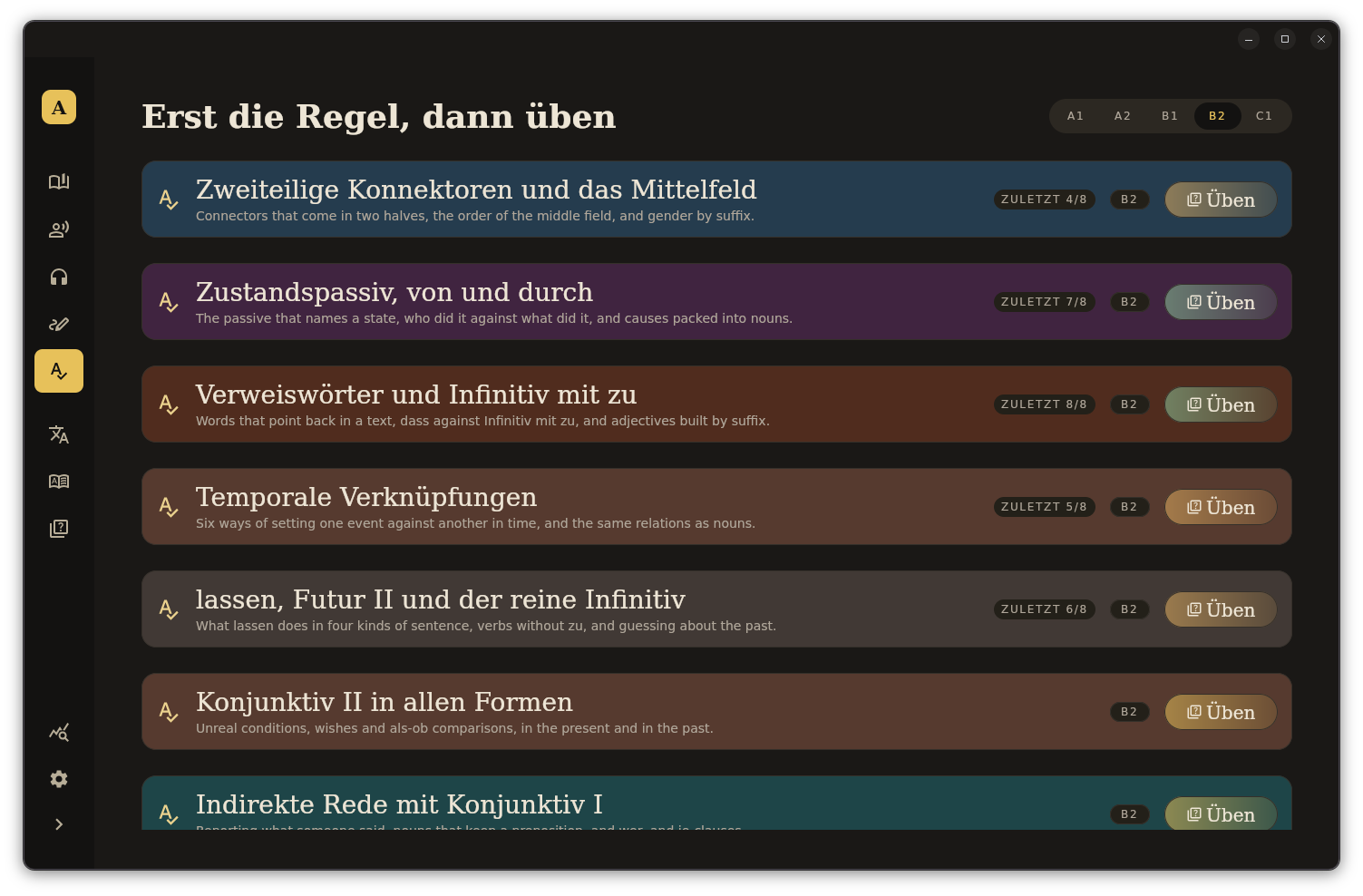Viewport: 1363px width, 896px height.
Task: Click Üben for Verweiswörter und Infinitiv mit zu
Action: 1221,404
